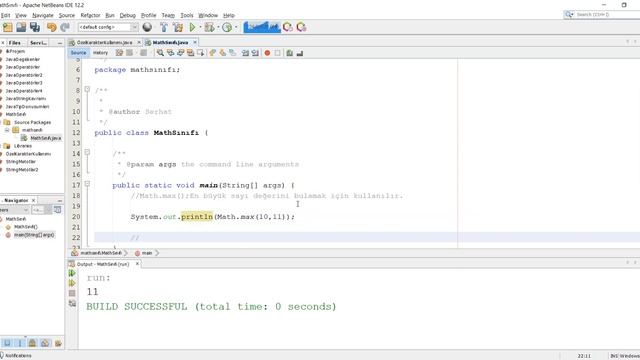Click the Start Macro Recording red icon

click(267, 53)
